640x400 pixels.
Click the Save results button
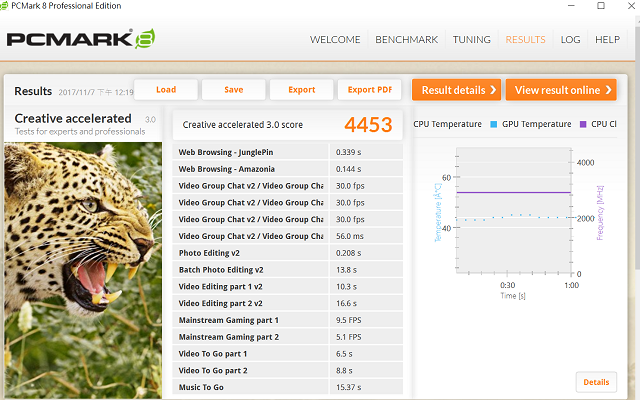point(233,89)
